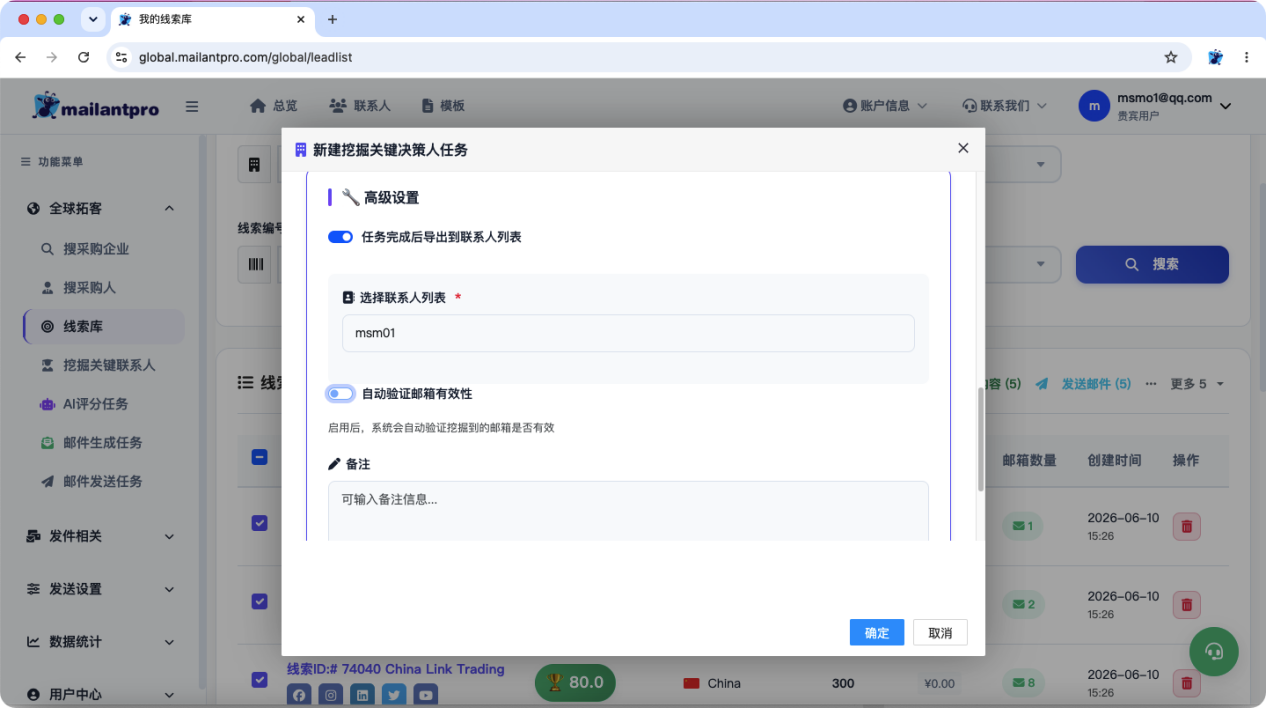Screen dimensions: 1266x708
Task: Confirm with the 确定 button
Action: point(877,632)
